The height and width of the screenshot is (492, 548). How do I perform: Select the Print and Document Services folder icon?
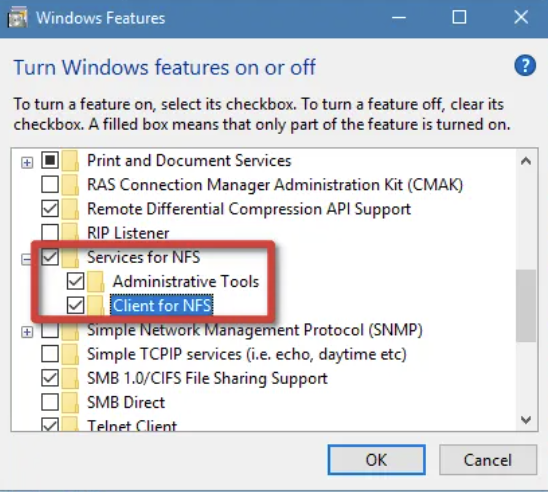click(70, 161)
